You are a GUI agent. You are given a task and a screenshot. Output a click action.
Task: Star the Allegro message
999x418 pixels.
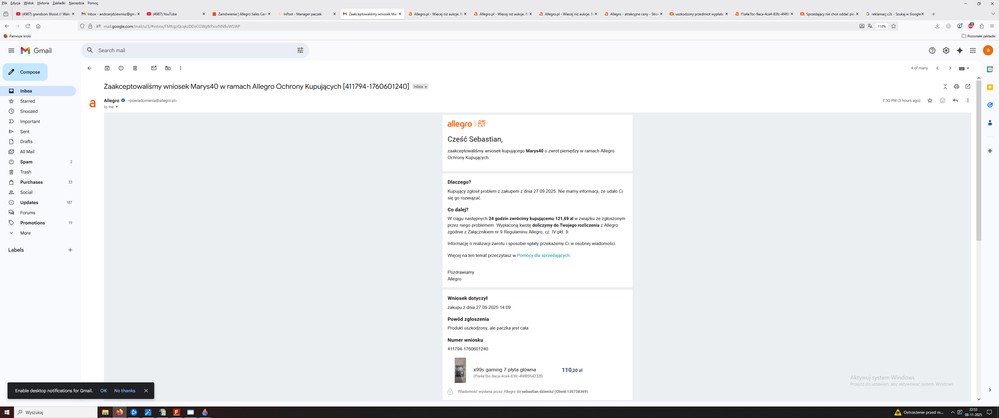(x=930, y=100)
